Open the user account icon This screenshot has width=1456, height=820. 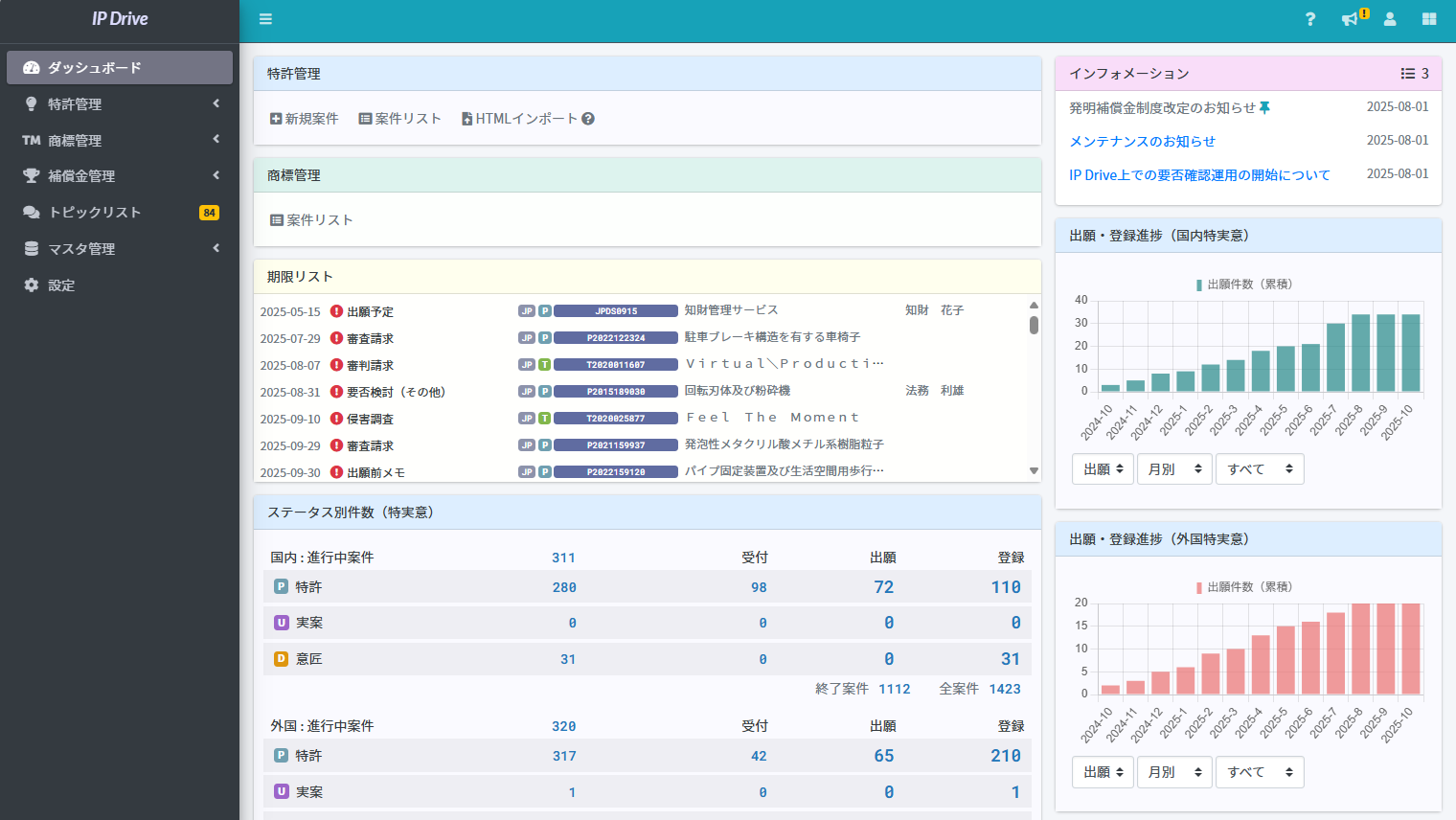tap(1390, 19)
